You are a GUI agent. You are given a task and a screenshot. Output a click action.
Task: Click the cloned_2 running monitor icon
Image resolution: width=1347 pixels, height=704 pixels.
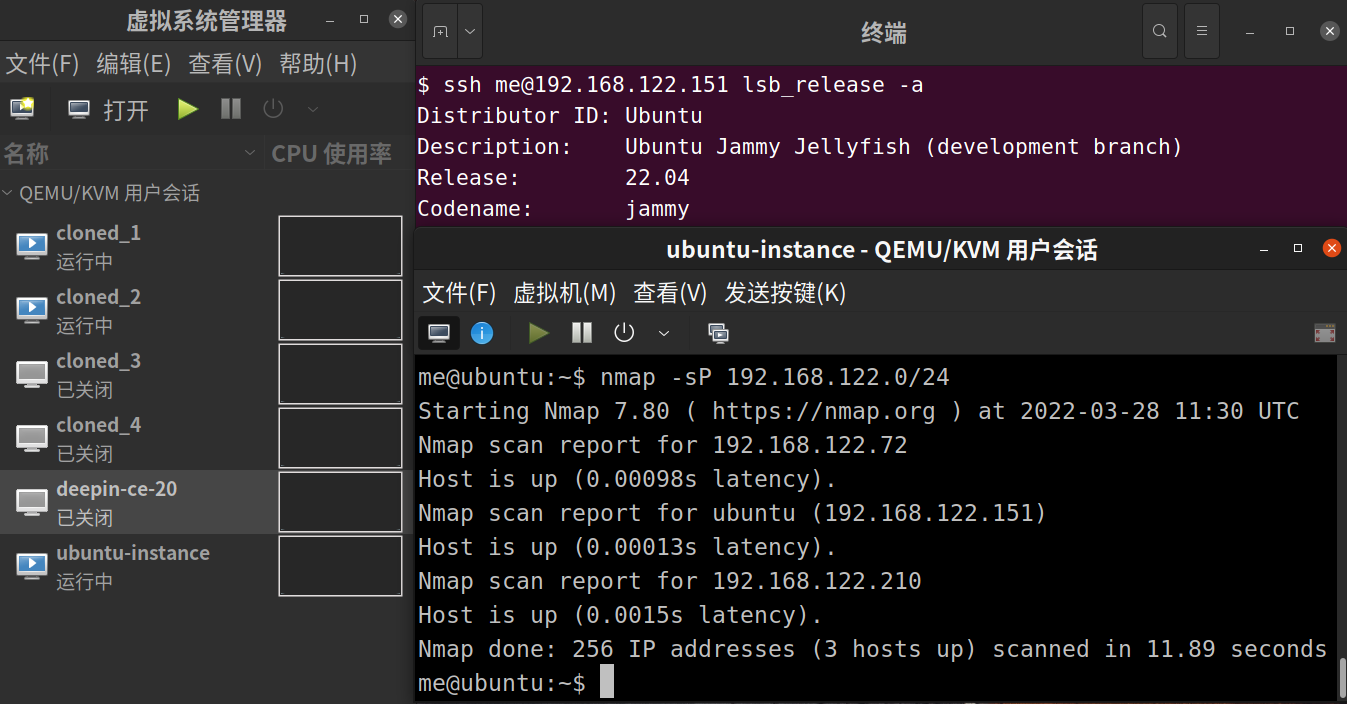click(x=32, y=309)
